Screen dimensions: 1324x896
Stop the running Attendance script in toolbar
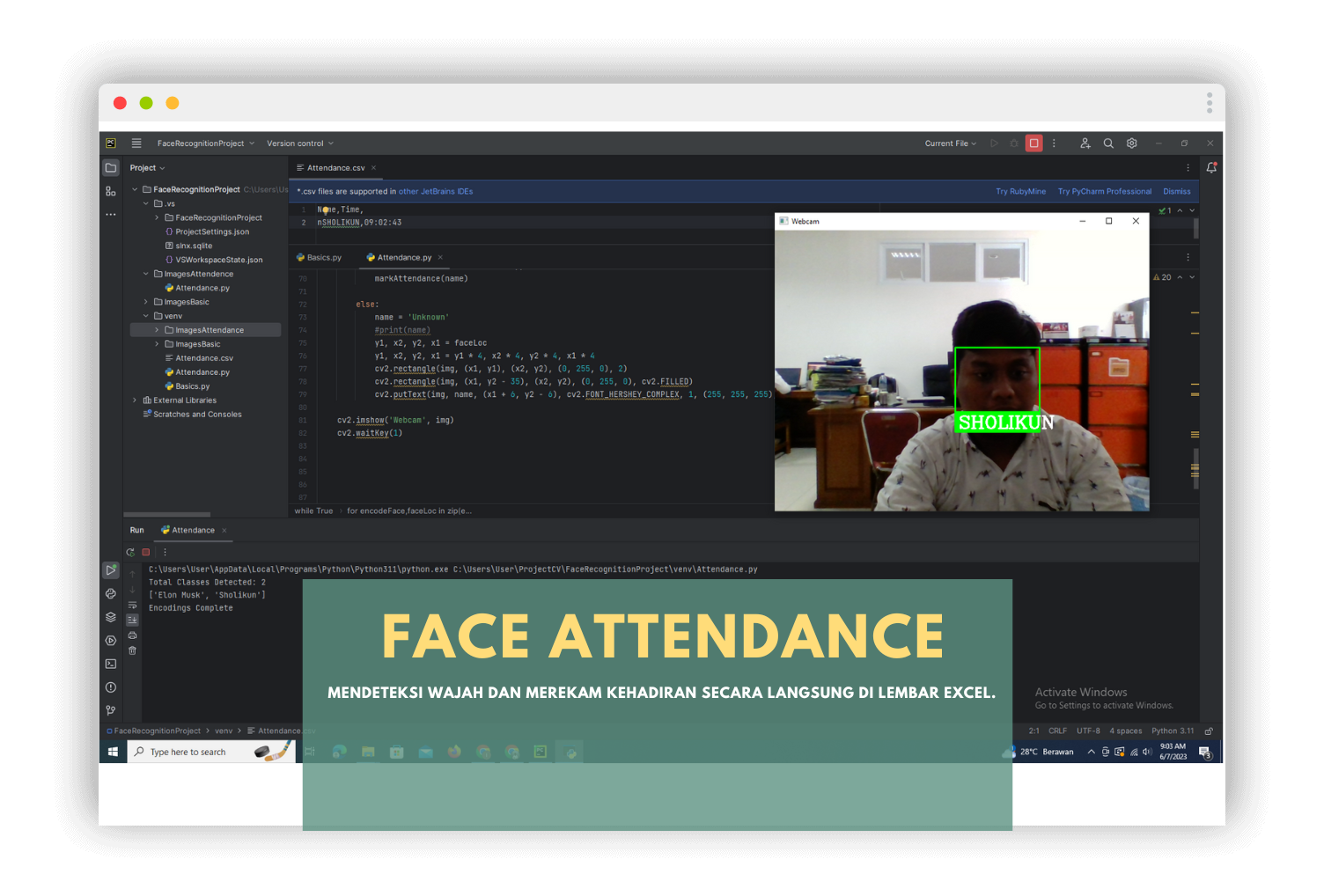point(1033,143)
